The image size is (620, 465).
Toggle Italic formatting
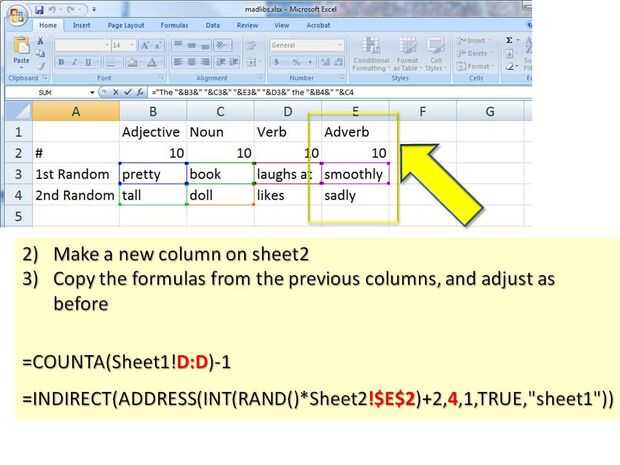click(x=74, y=62)
